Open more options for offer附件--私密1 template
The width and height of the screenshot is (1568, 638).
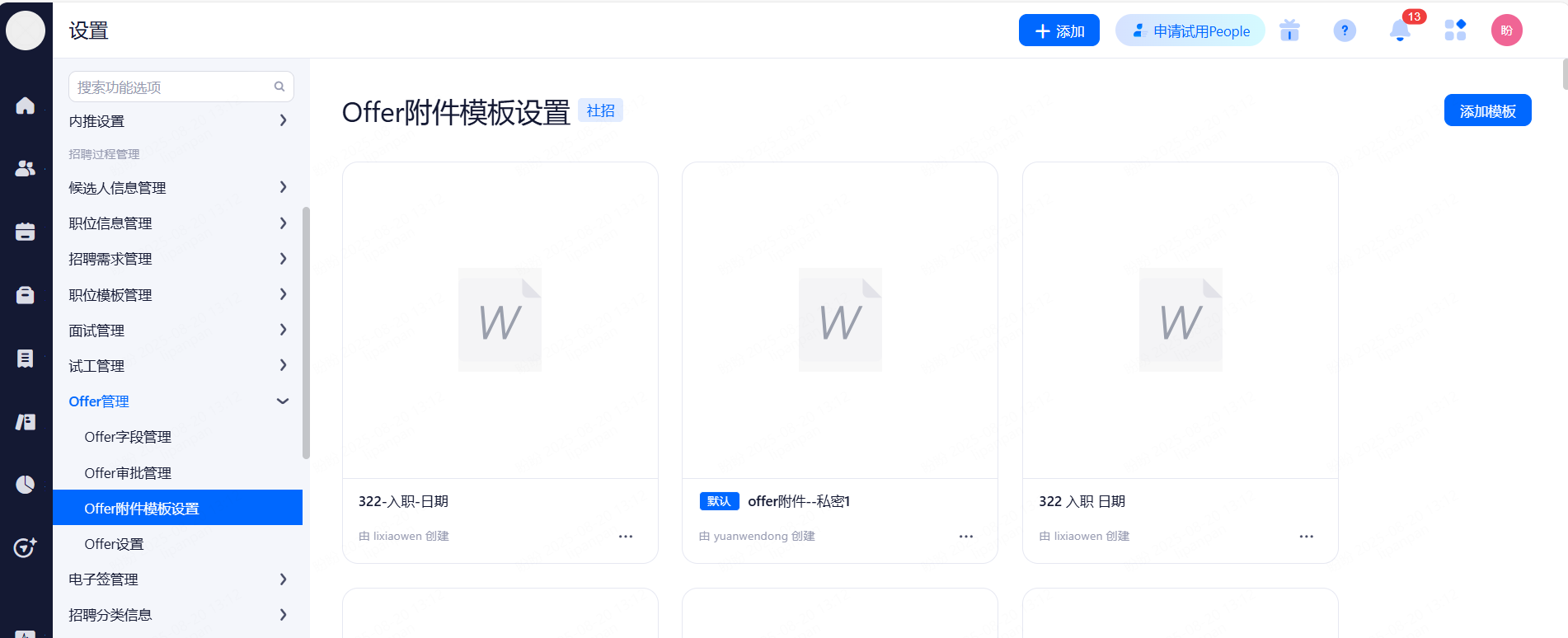click(966, 537)
